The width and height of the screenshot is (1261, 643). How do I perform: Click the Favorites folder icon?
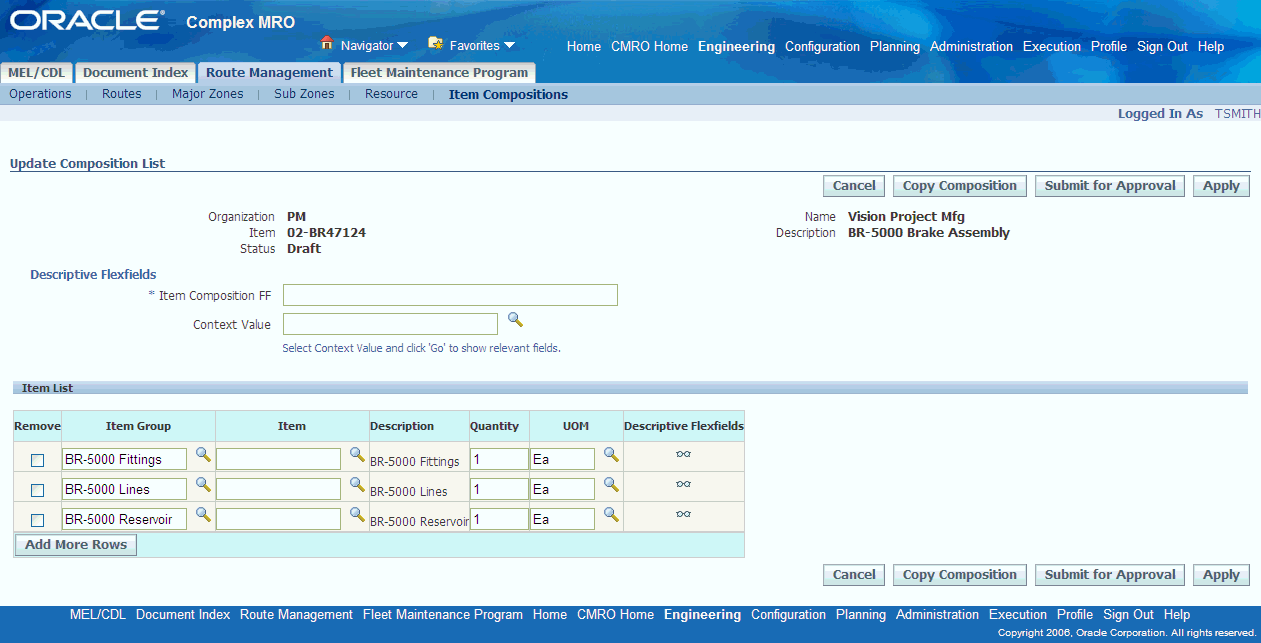[435, 44]
